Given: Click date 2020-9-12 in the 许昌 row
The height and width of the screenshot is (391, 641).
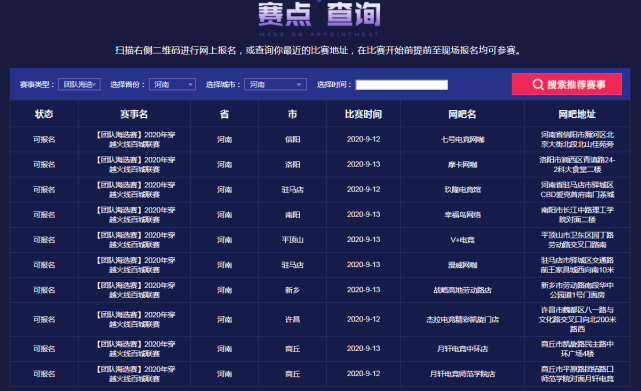Looking at the screenshot, I should [363, 319].
